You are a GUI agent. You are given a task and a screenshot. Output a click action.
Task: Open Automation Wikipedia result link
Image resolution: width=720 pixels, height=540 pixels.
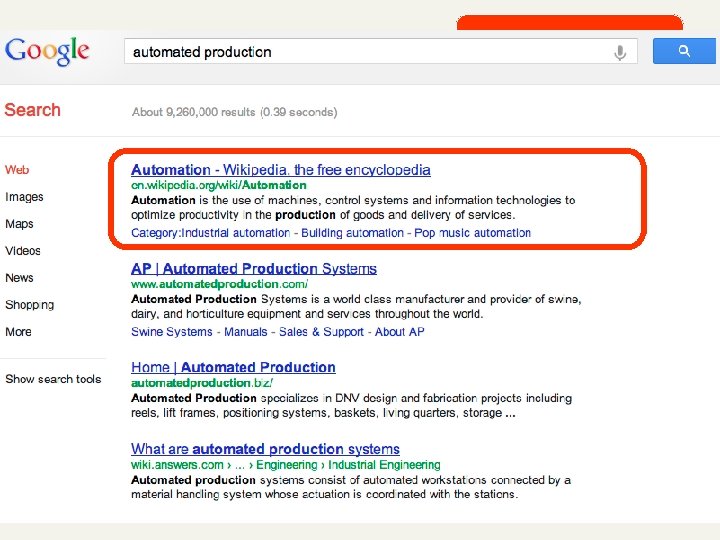(281, 170)
